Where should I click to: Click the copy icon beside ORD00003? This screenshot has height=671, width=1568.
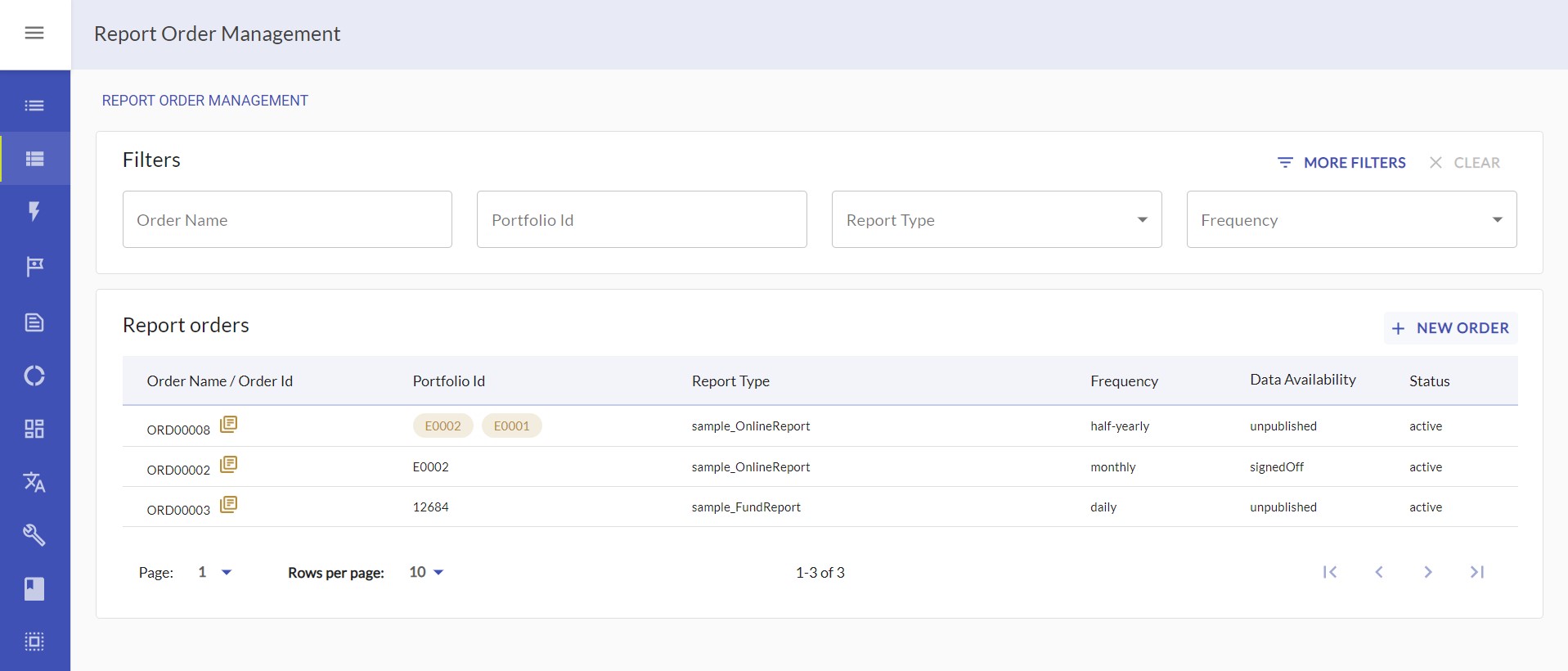229,504
